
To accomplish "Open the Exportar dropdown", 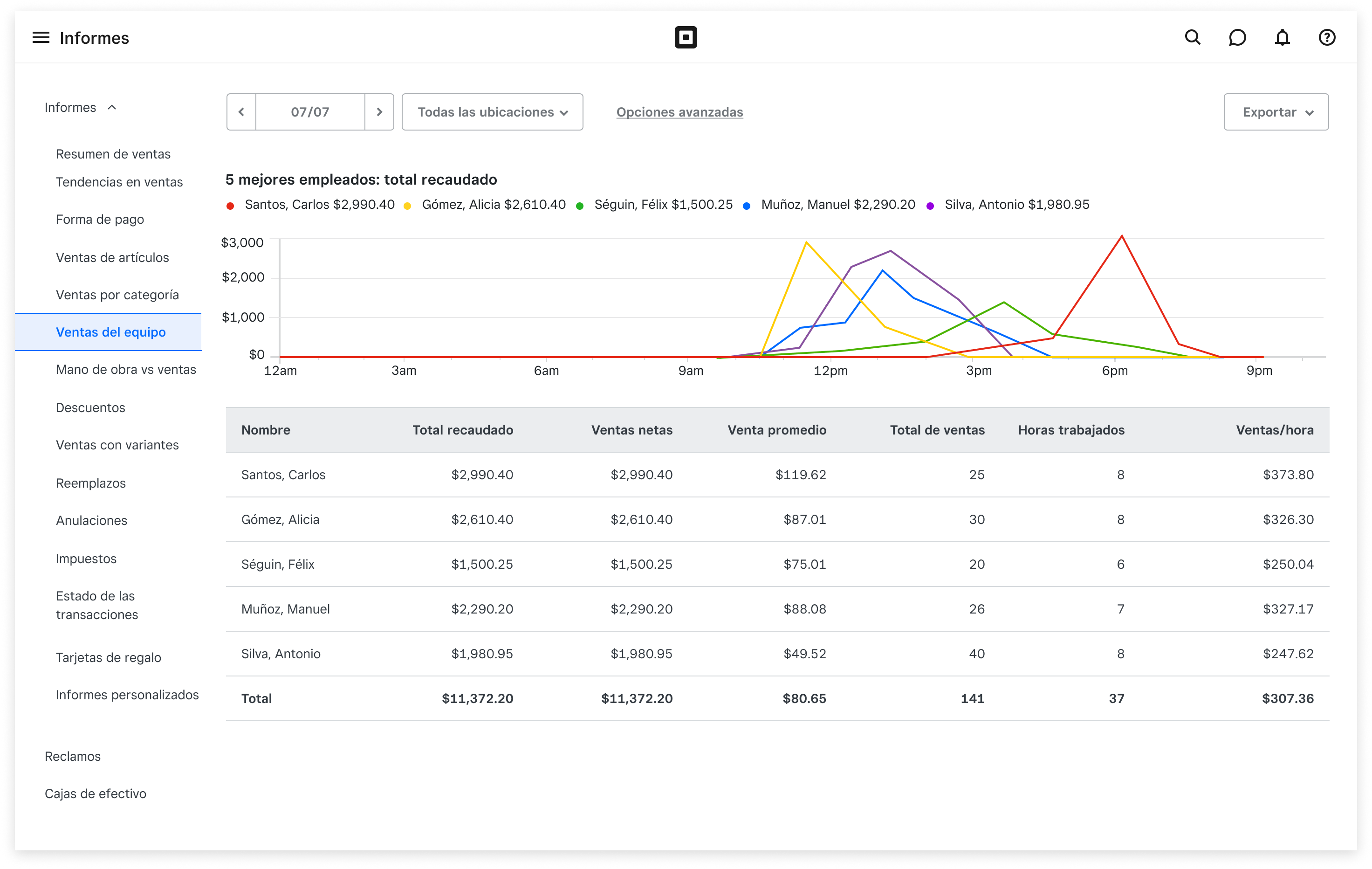I will [1276, 112].
